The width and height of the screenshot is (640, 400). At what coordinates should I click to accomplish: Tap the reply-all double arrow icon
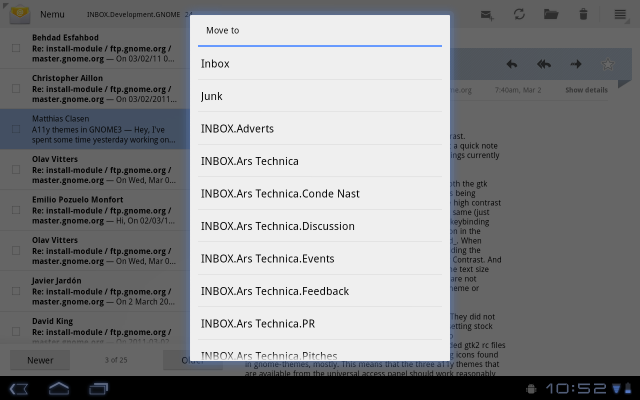544,64
